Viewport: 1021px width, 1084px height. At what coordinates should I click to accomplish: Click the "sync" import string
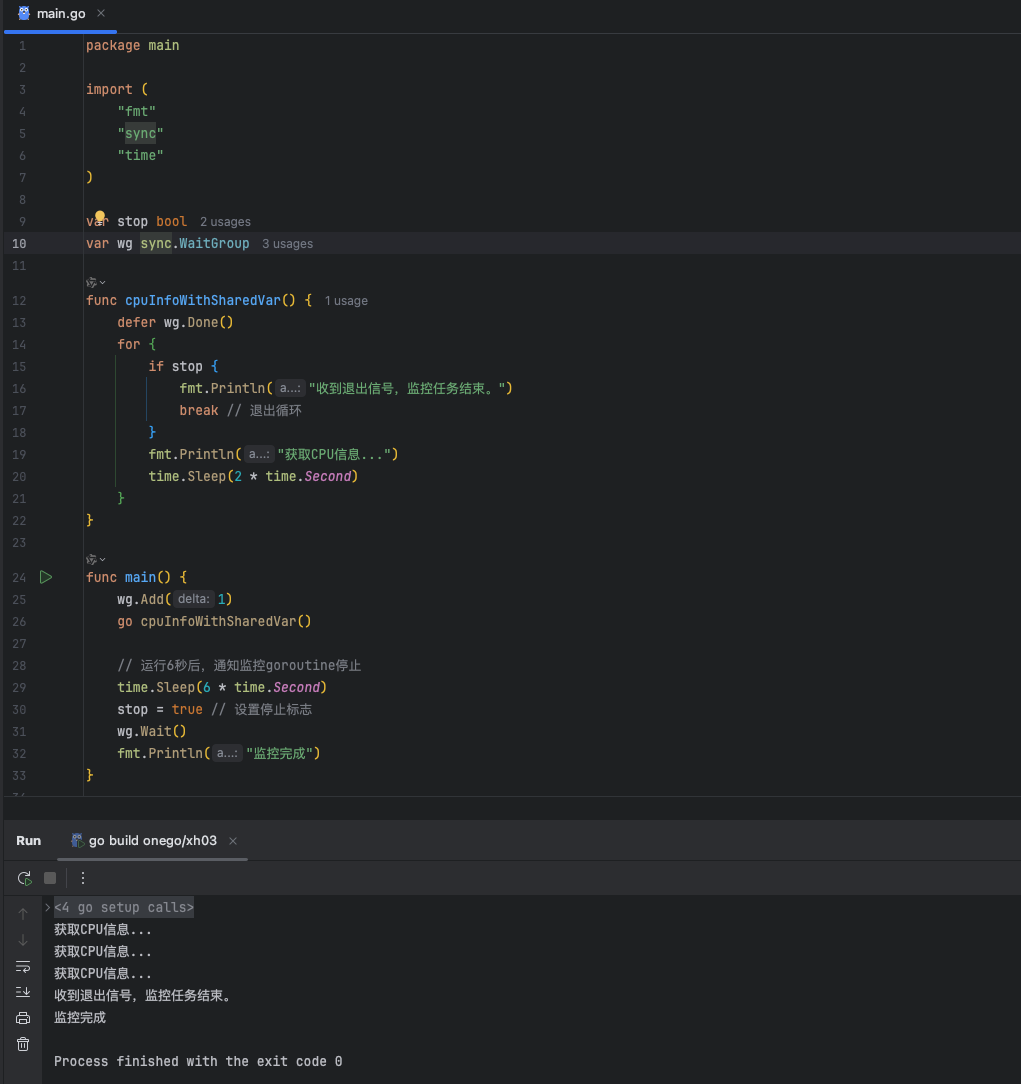[x=140, y=133]
